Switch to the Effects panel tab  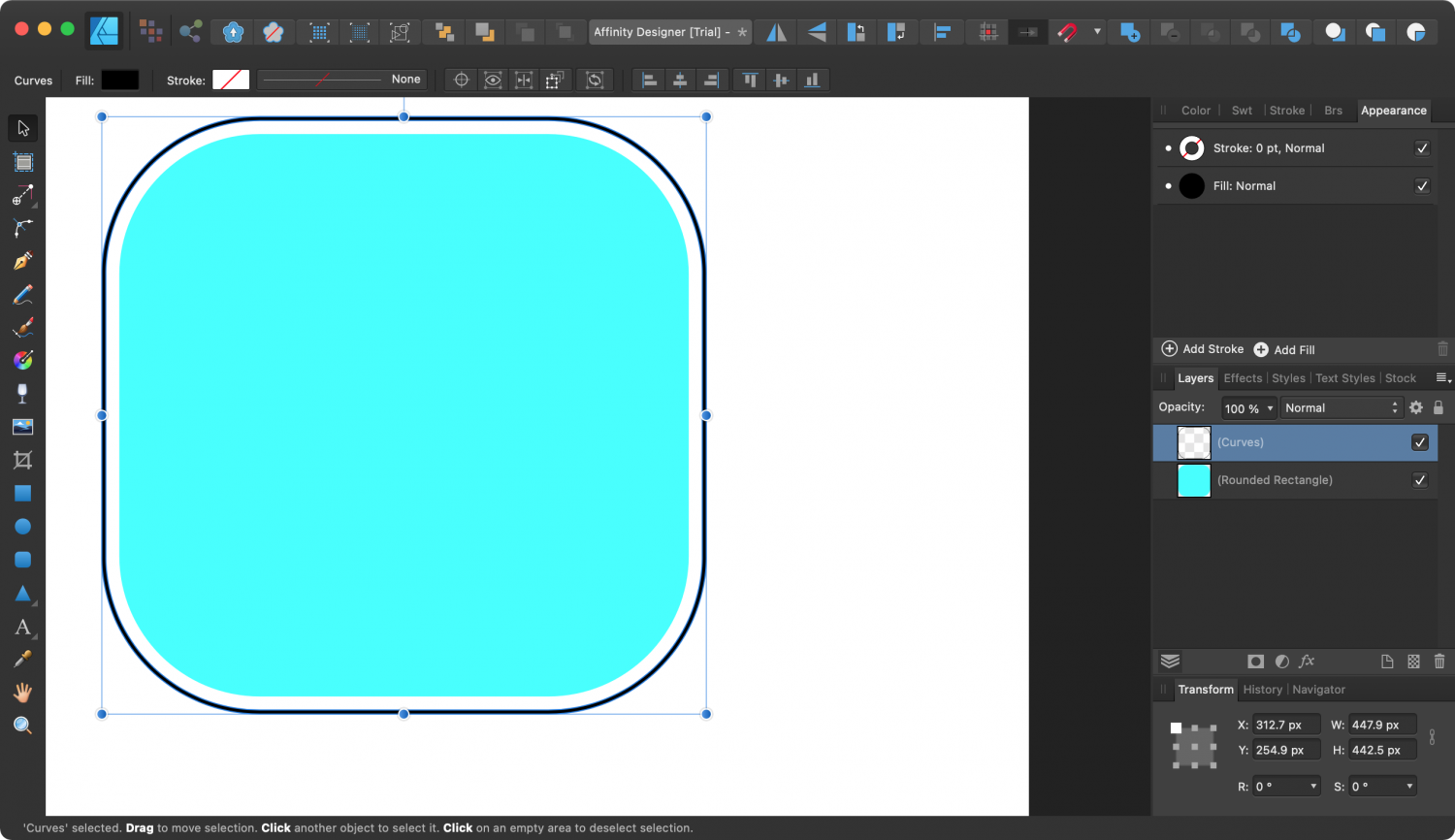[1243, 378]
